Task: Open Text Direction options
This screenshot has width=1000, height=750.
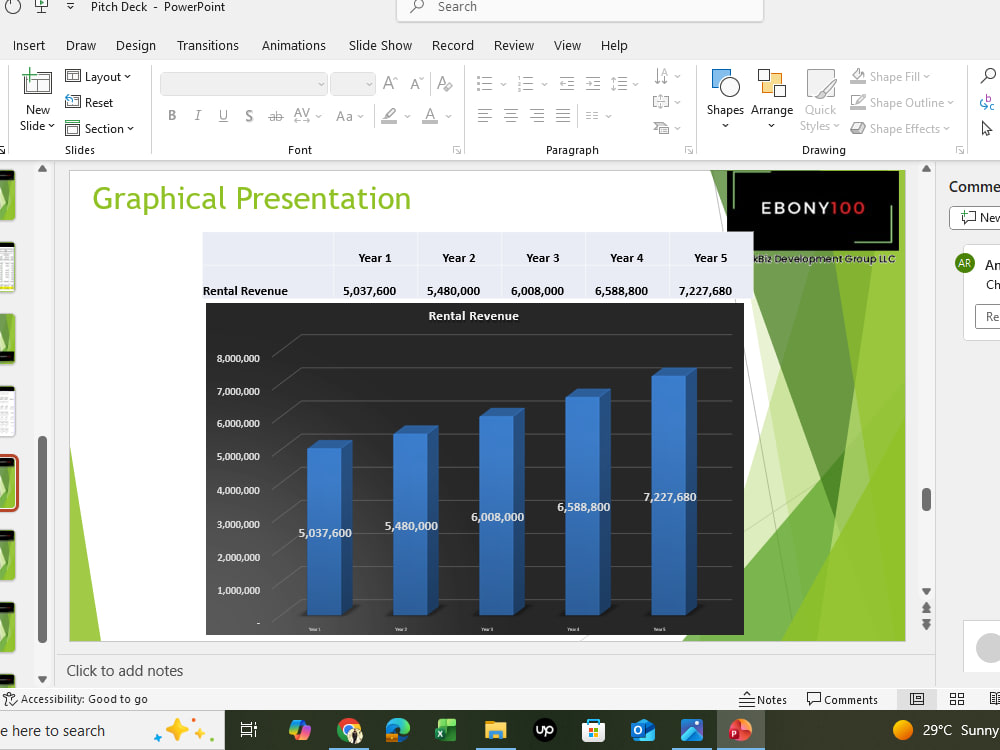Action: click(x=667, y=77)
